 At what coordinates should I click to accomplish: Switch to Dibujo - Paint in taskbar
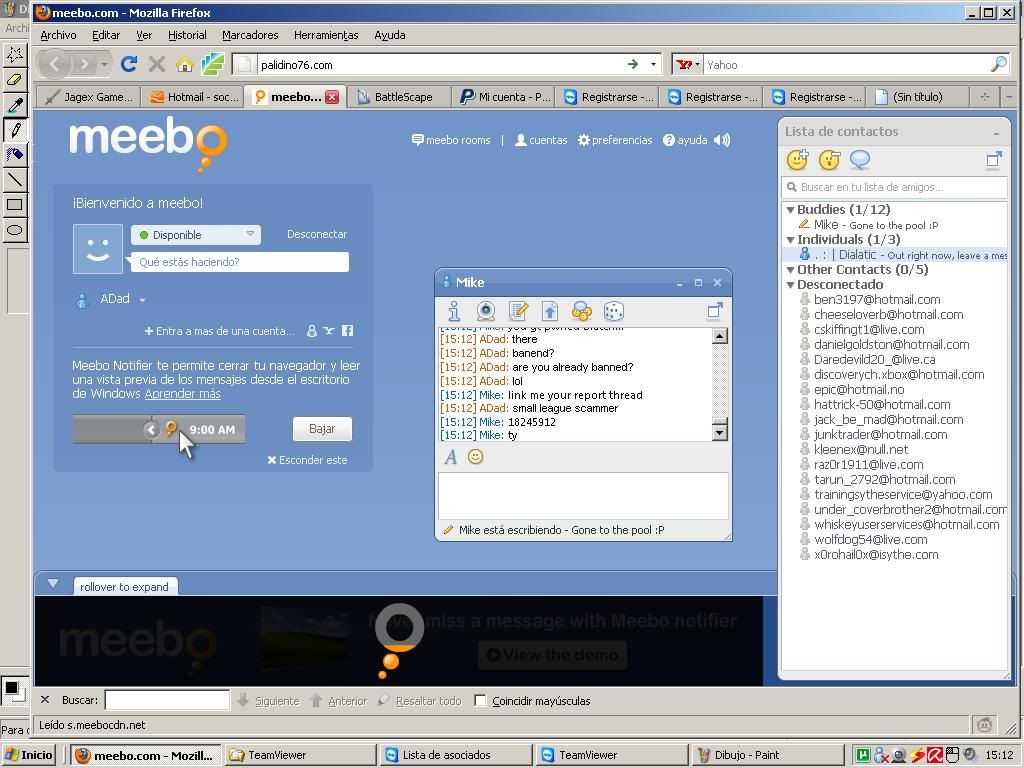coord(766,755)
